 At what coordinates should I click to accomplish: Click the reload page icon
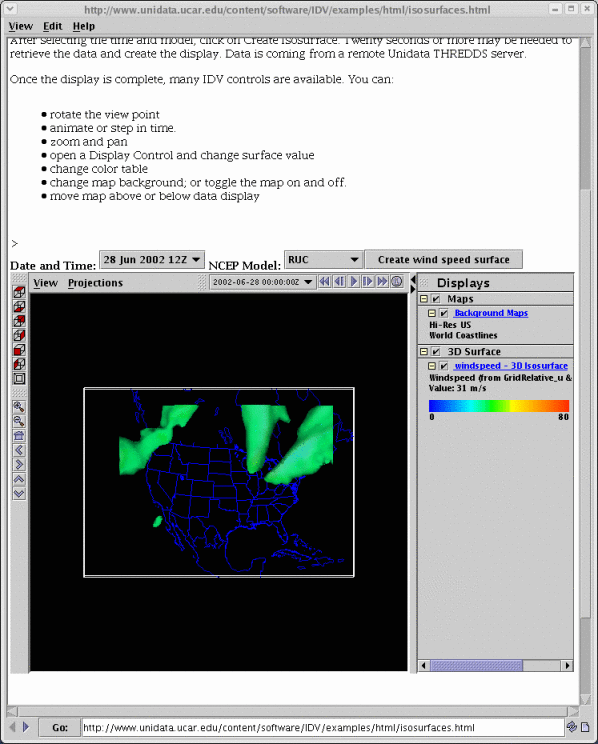coord(572,727)
